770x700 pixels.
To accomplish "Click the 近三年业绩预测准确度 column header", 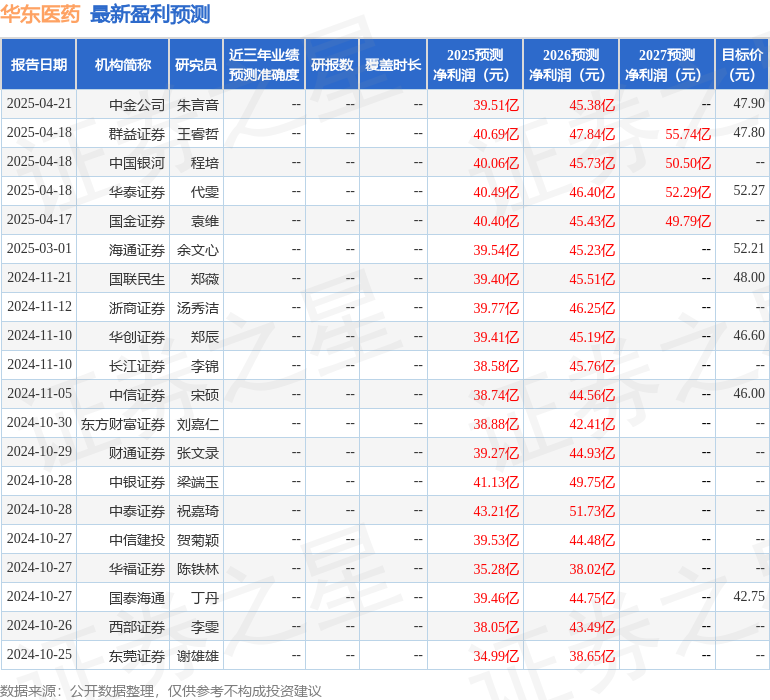I will (x=264, y=65).
